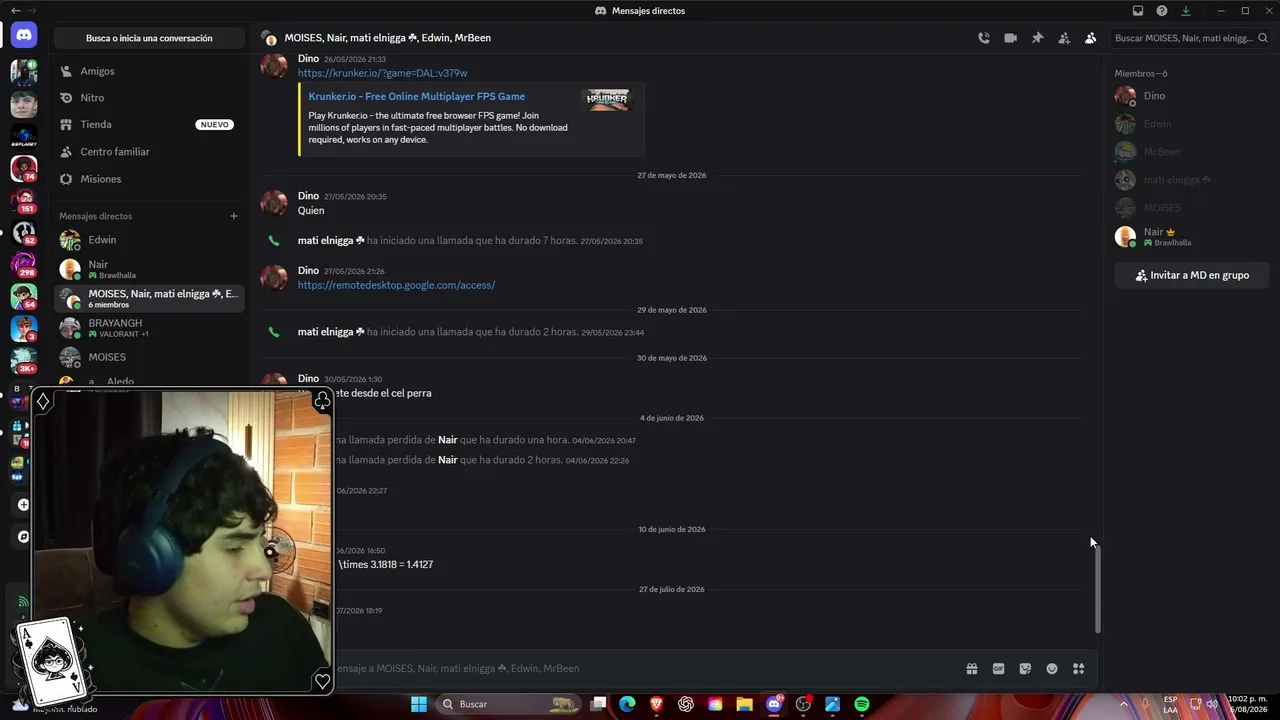This screenshot has height=720, width=1280.
Task: Click the Add a Server plus button
Action: (24, 505)
